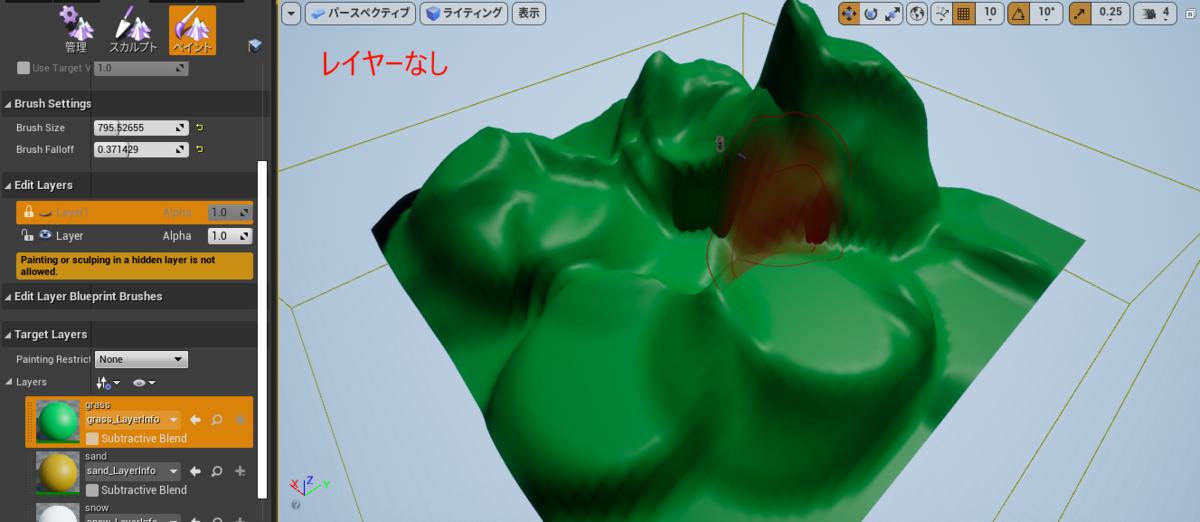Open the grid snap size 10 dropdown
This screenshot has width=1200, height=522.
point(990,13)
